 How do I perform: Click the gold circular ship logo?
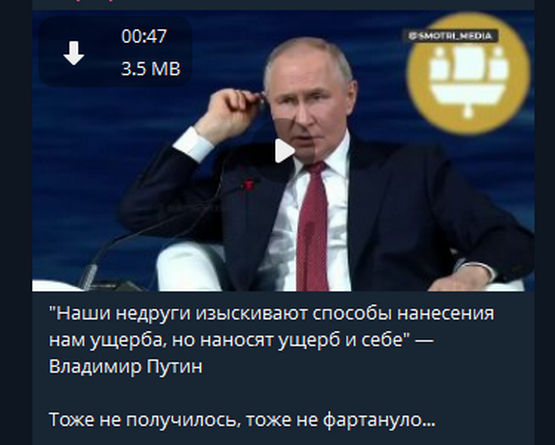tap(468, 73)
